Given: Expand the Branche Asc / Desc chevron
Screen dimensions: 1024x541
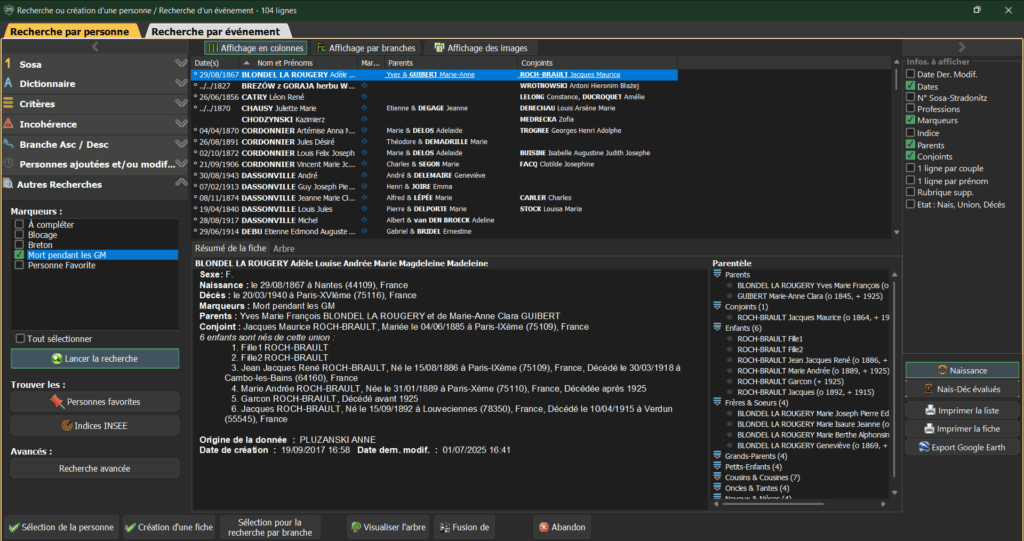Looking at the screenshot, I should pos(181,144).
